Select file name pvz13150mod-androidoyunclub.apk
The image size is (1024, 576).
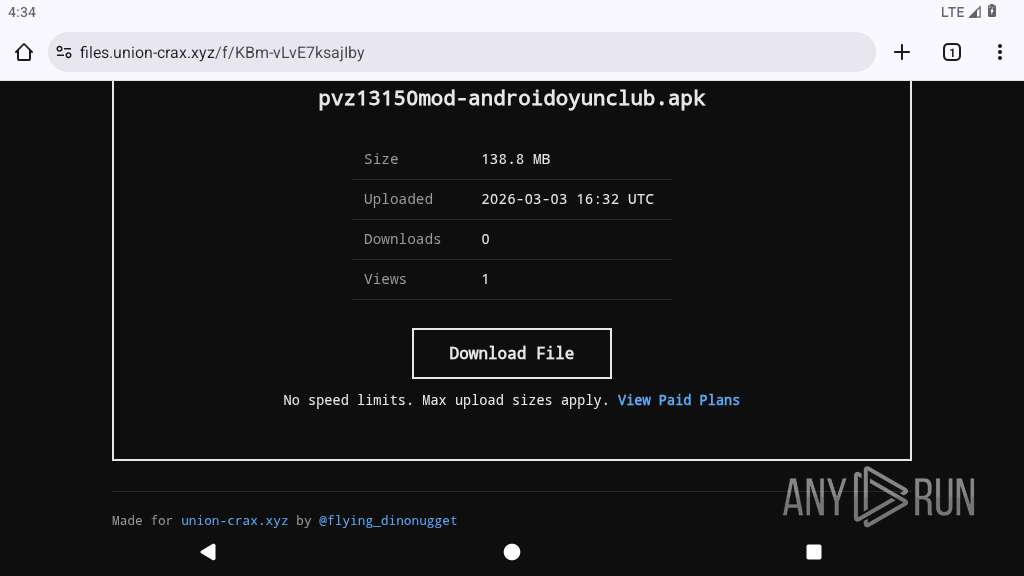(x=511, y=99)
